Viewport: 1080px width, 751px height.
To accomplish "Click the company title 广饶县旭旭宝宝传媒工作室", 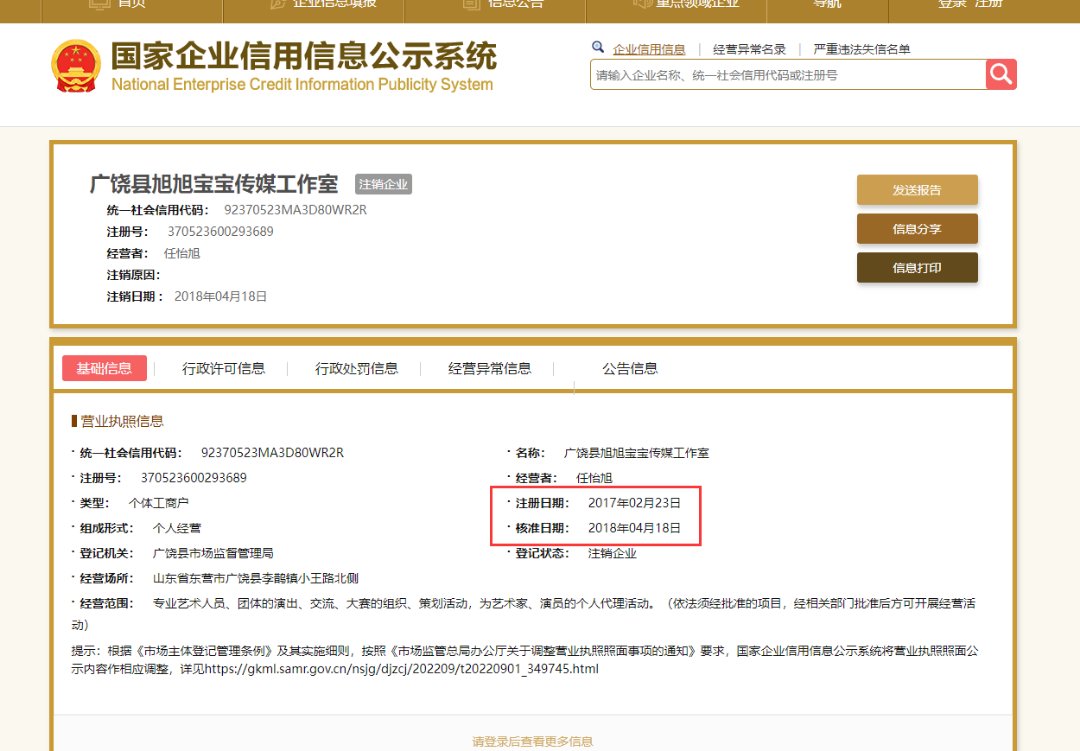I will (214, 184).
